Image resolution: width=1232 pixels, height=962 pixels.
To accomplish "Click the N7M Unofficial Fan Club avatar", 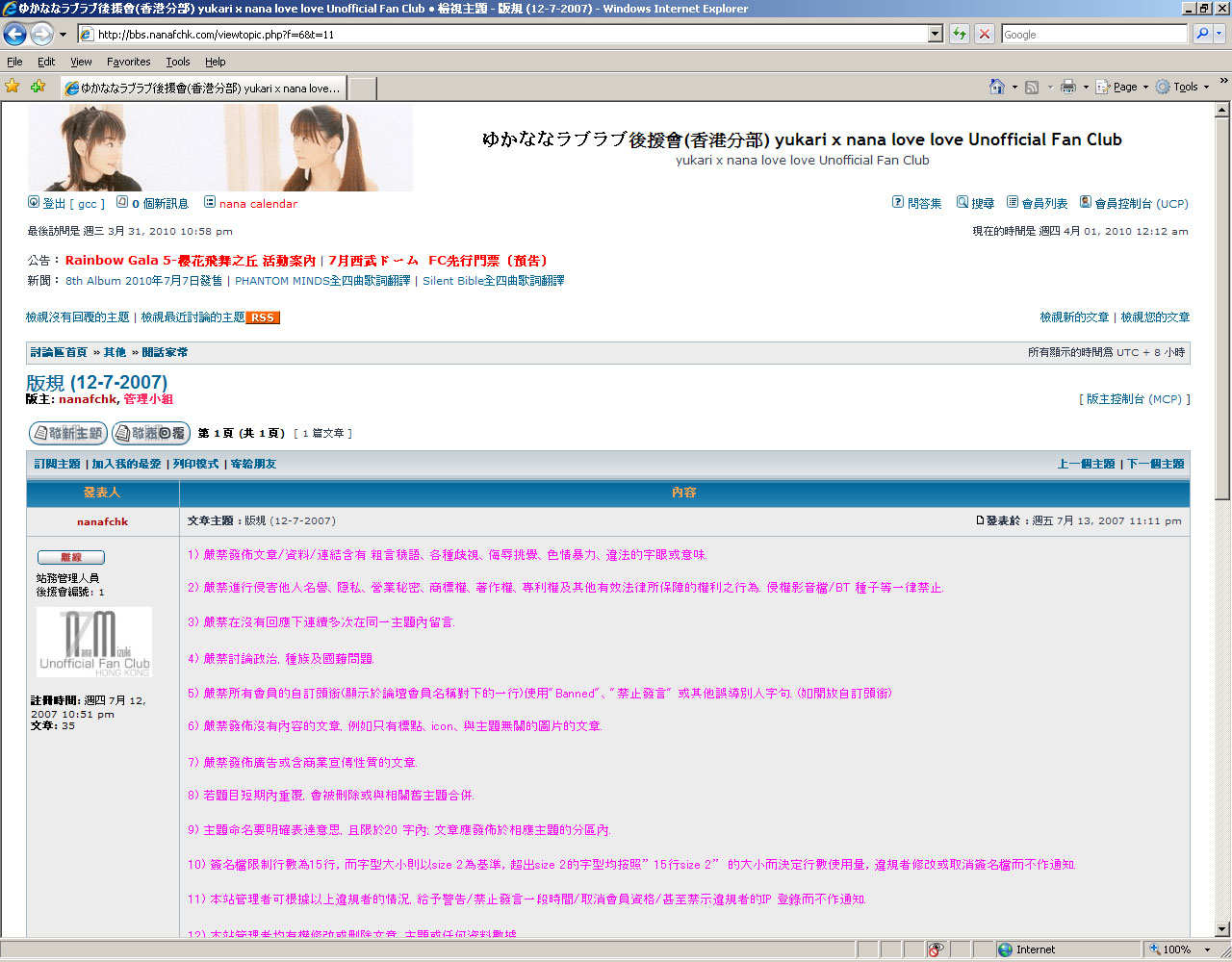I will click(x=94, y=642).
